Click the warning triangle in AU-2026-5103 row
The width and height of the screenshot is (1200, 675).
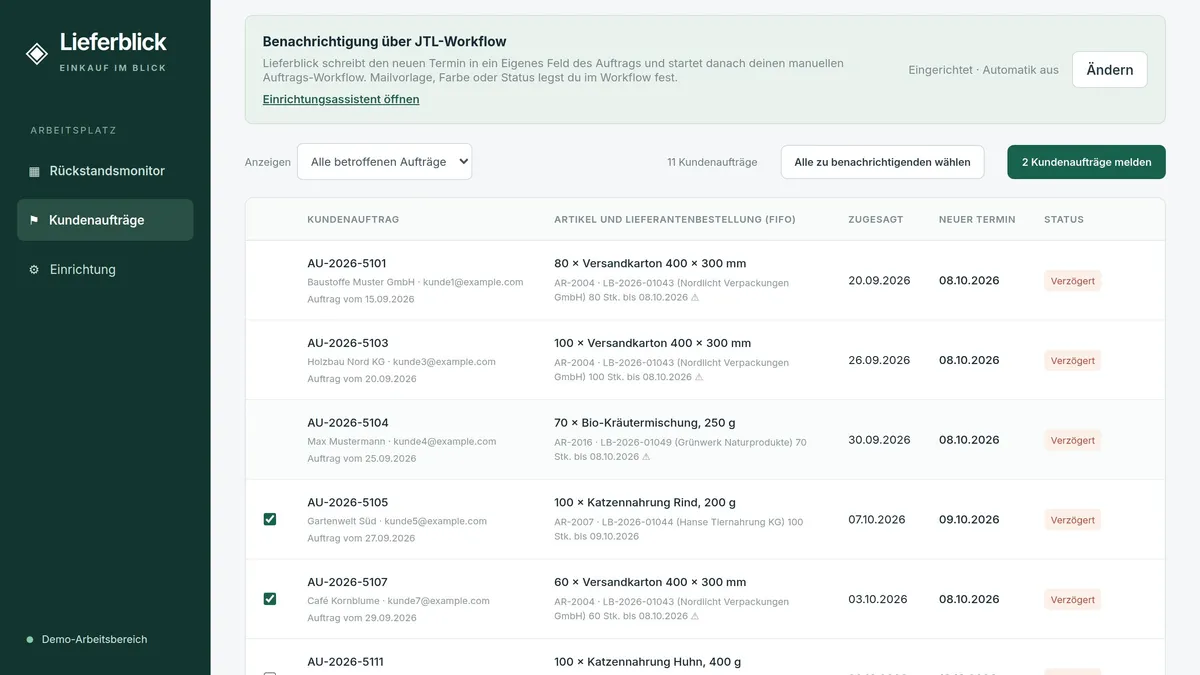pos(699,377)
